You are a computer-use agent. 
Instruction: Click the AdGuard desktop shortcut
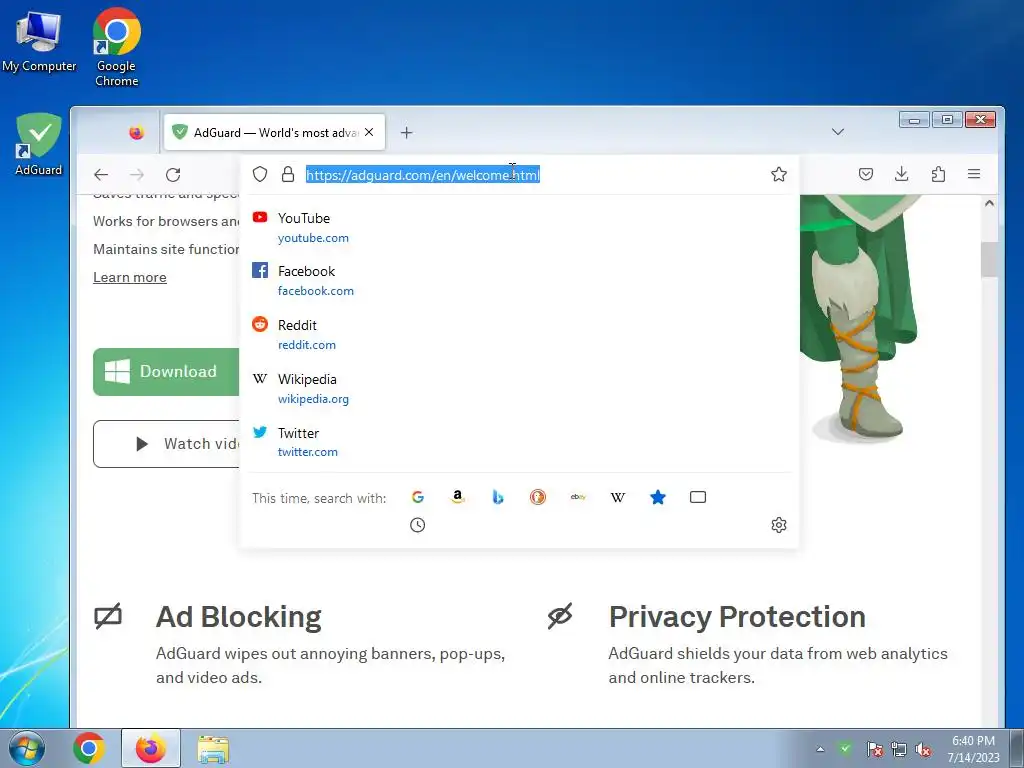(x=39, y=145)
